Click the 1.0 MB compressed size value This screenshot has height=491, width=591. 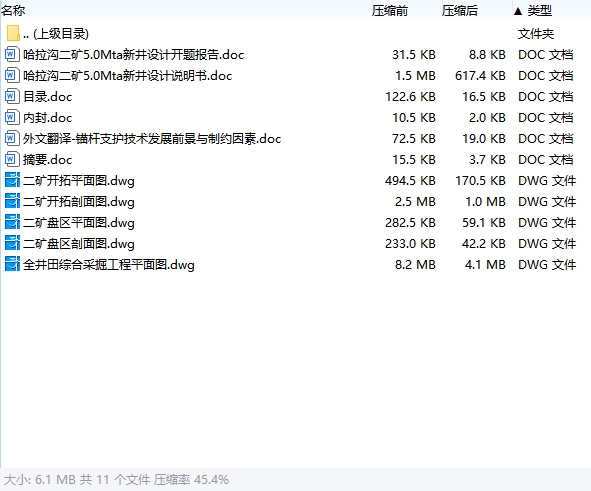(485, 202)
